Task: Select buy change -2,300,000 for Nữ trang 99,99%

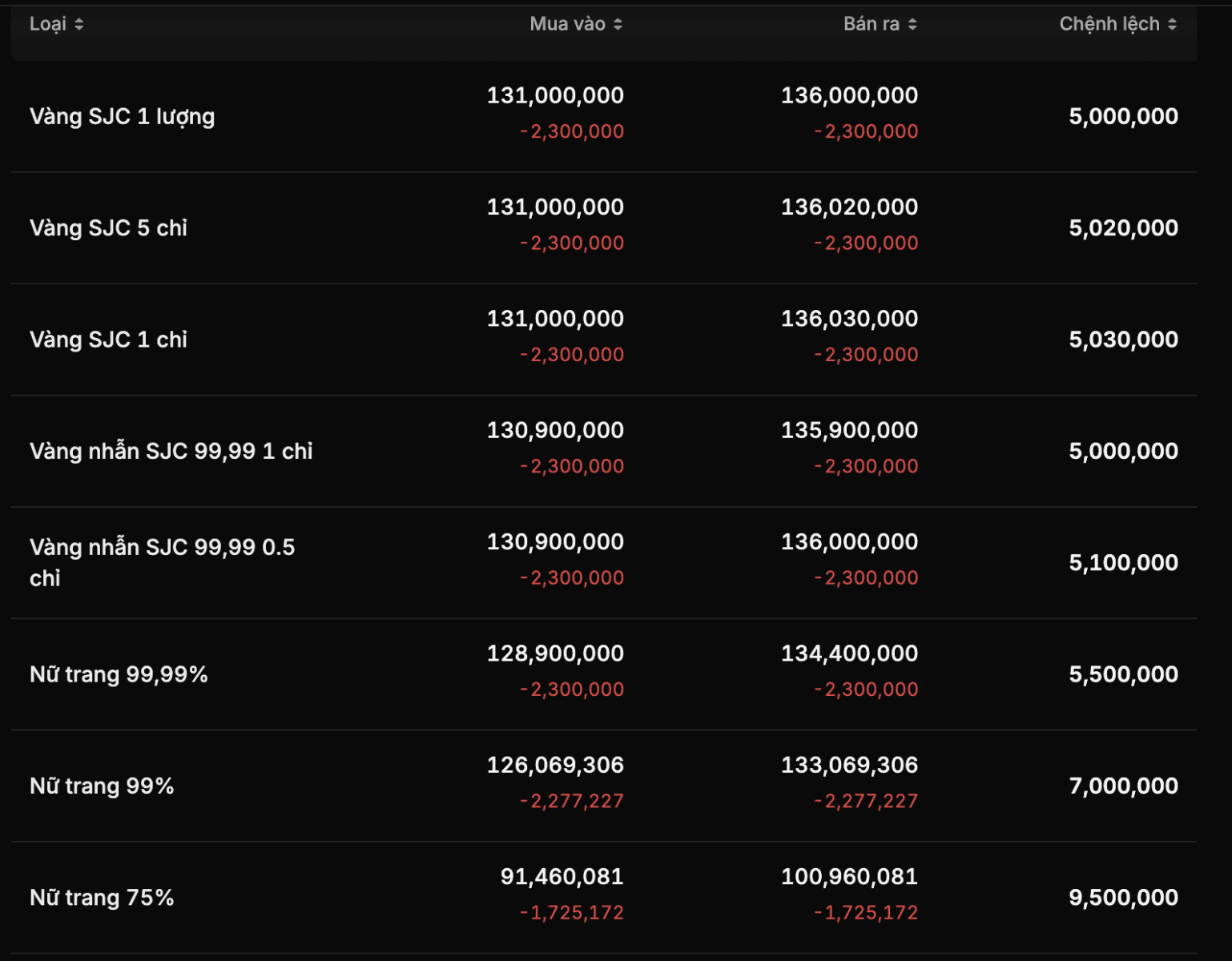Action: [572, 689]
